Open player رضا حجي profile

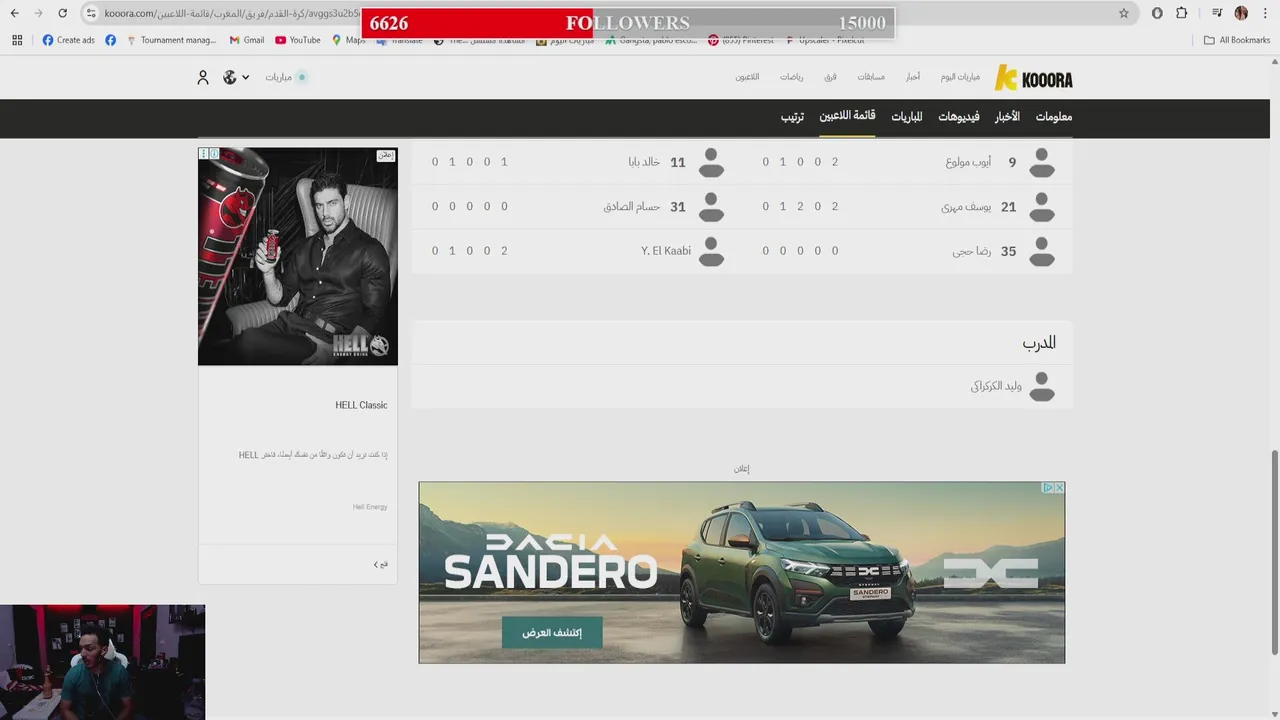coord(971,252)
